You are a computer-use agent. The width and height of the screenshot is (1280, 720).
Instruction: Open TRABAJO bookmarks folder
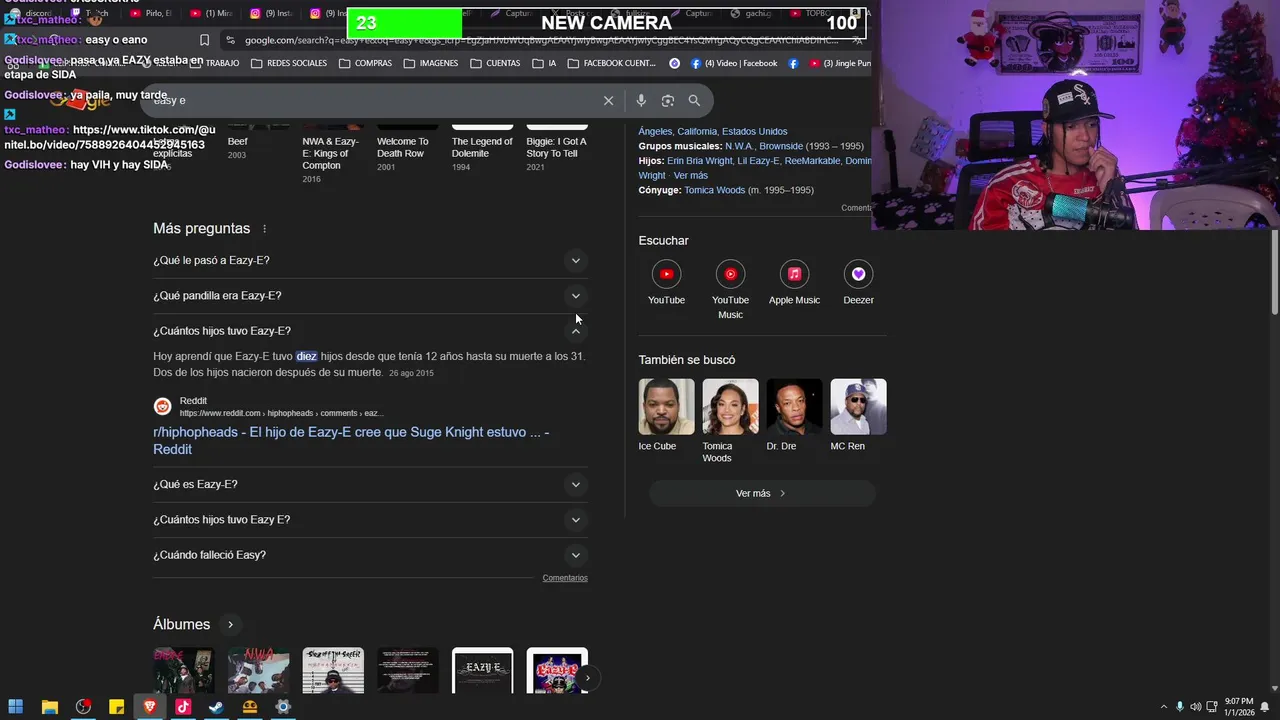coord(215,63)
